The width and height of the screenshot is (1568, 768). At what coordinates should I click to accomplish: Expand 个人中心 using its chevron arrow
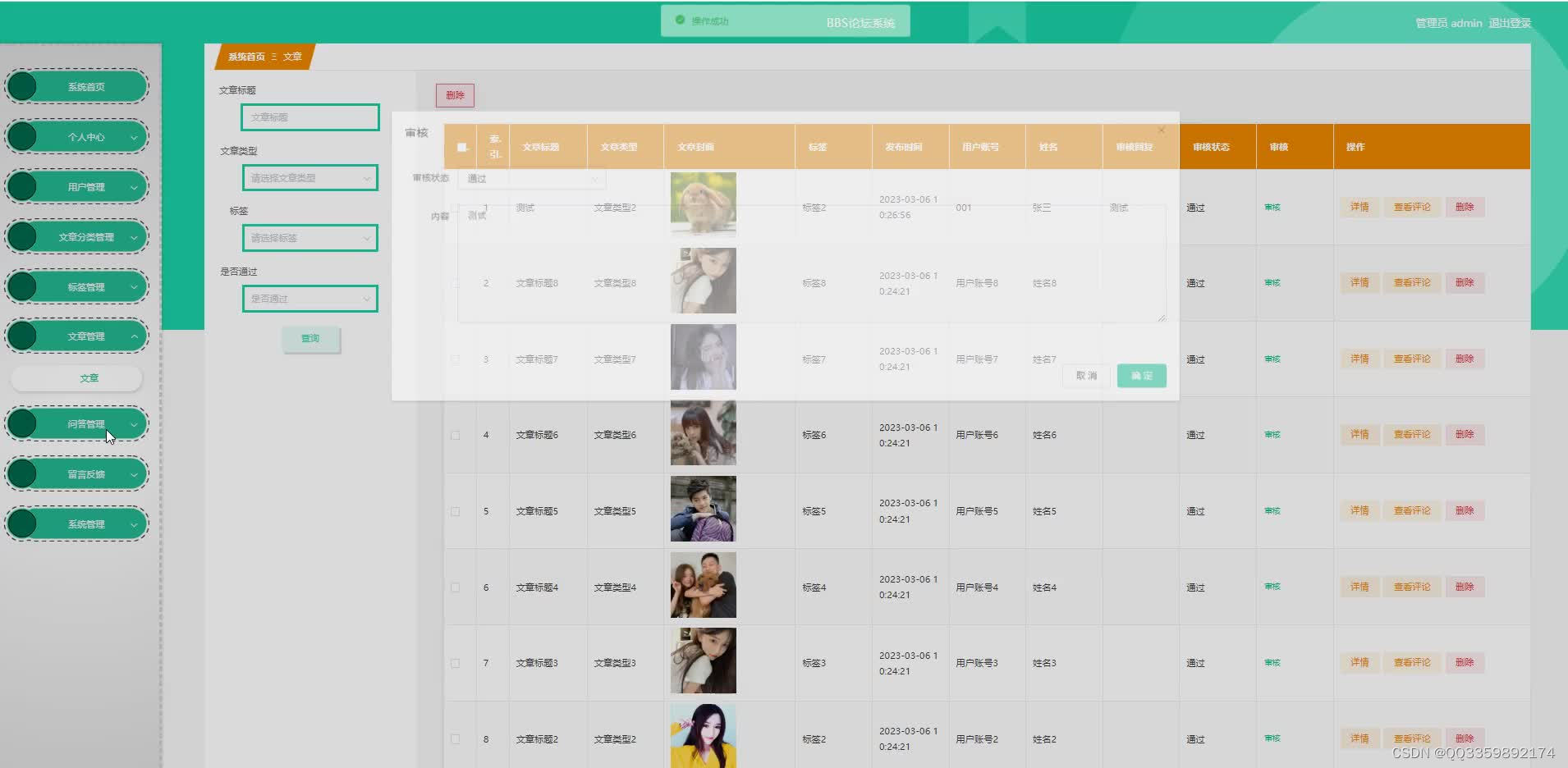(x=134, y=137)
